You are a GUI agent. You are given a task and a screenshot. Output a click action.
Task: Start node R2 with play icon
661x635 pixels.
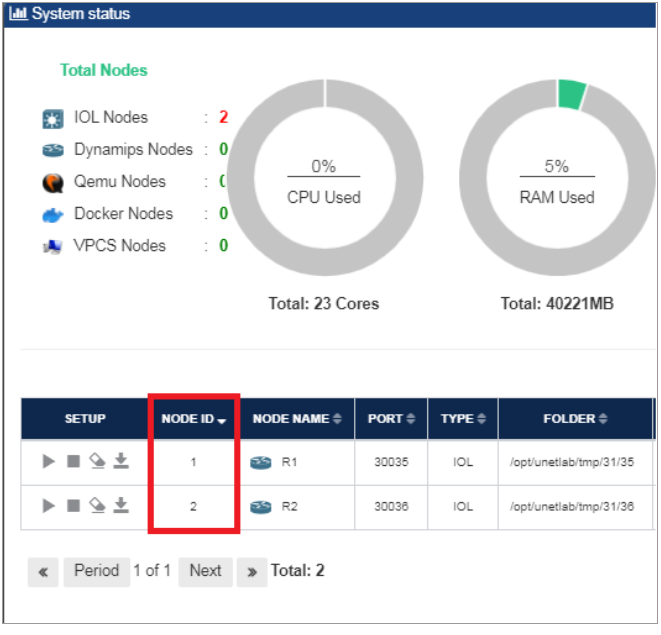[49, 506]
